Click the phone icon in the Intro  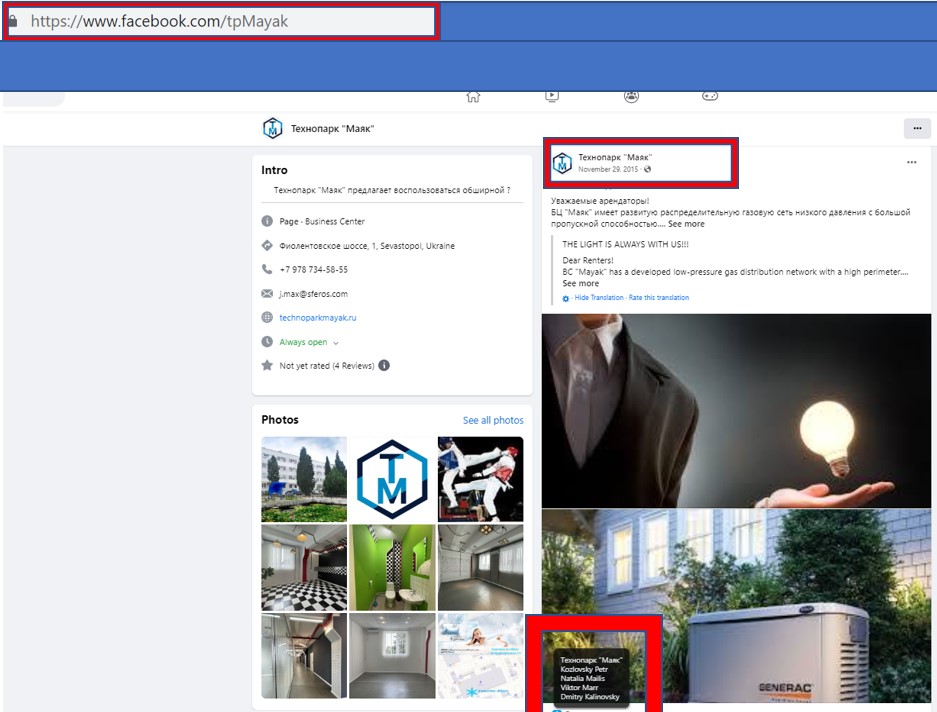267,270
